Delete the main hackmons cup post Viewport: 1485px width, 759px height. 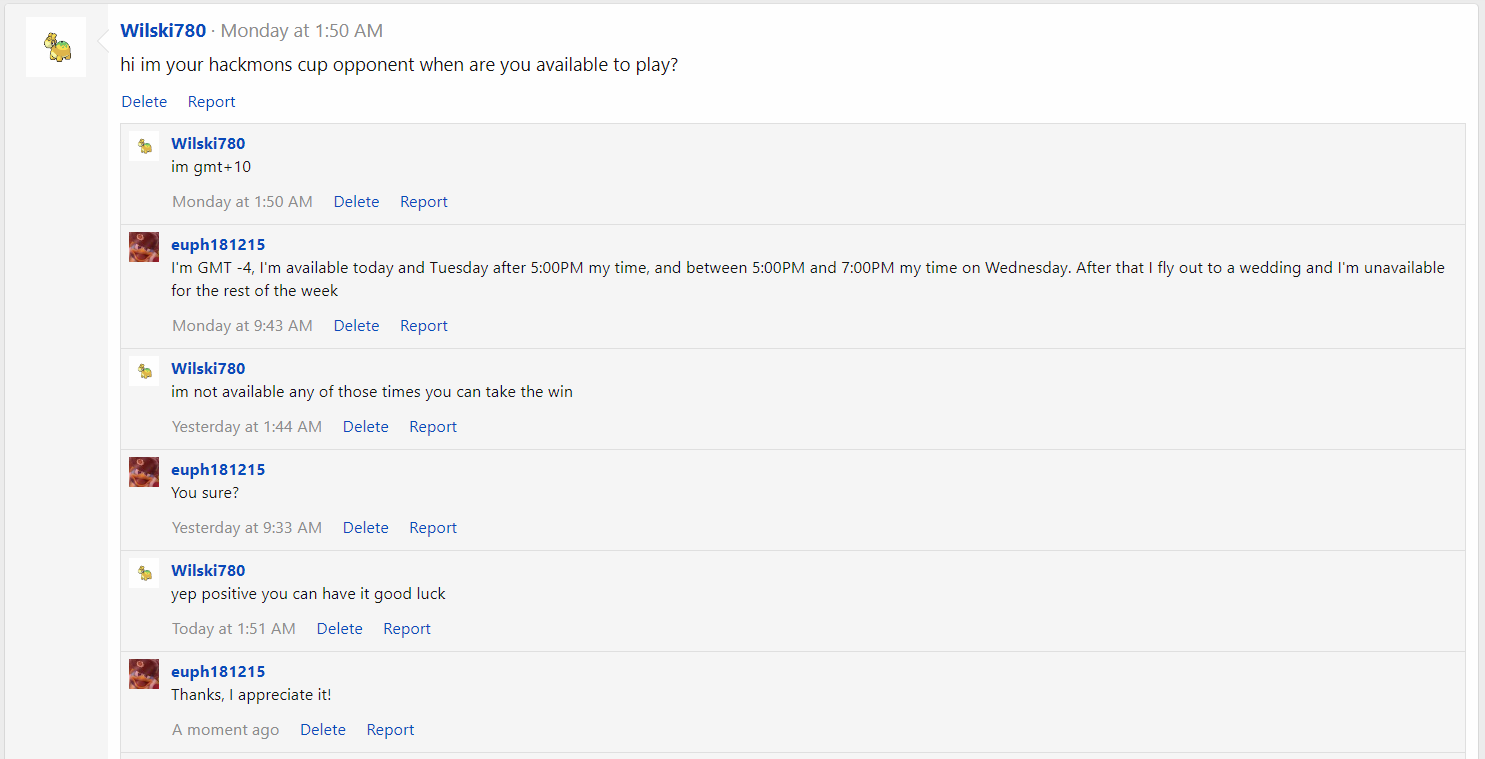click(144, 102)
